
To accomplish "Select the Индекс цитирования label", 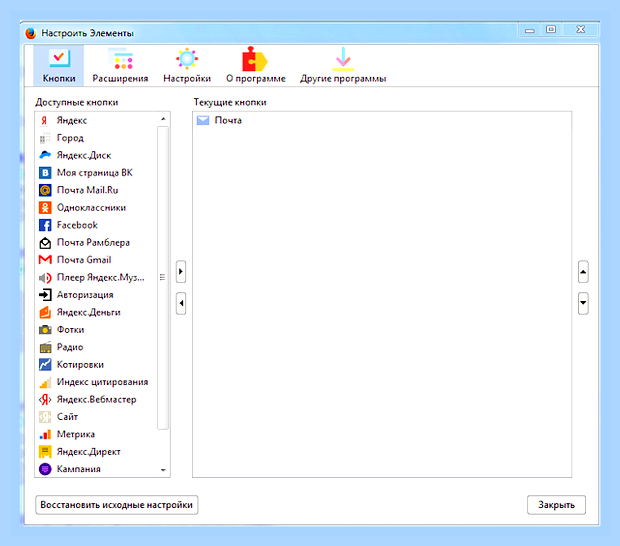I will point(102,382).
